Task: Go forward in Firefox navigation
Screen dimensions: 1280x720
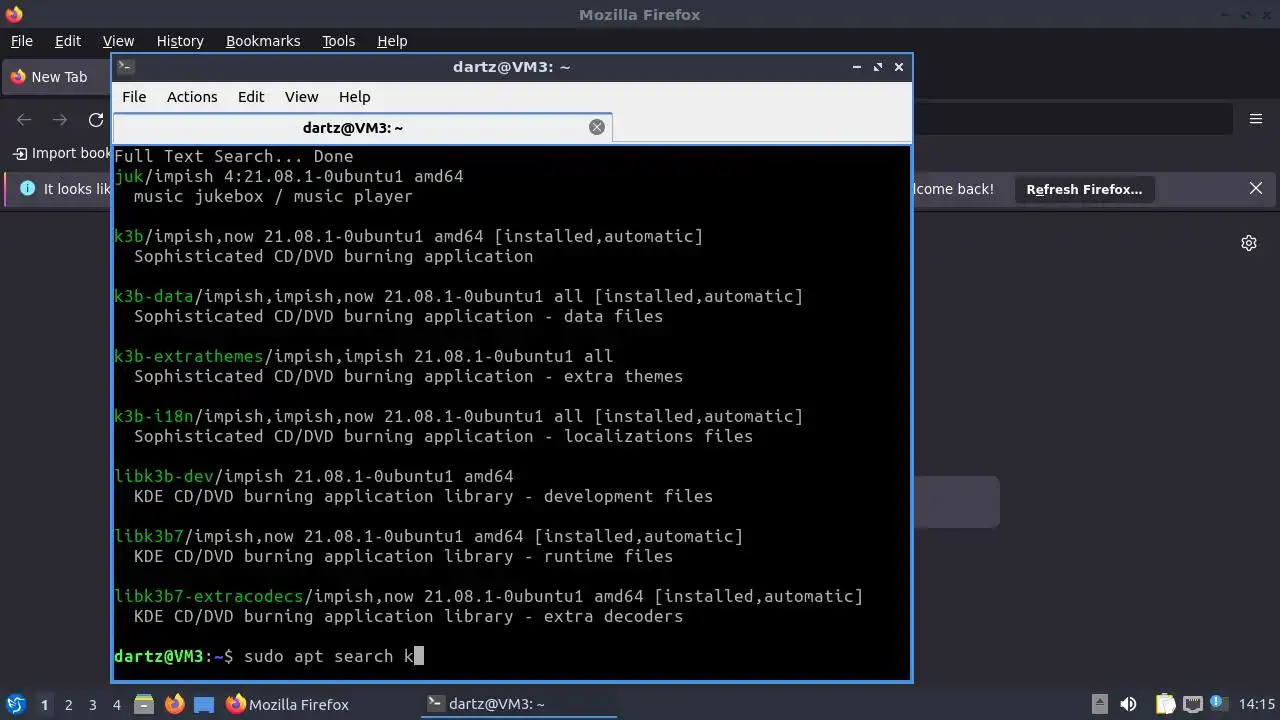Action: pos(60,119)
